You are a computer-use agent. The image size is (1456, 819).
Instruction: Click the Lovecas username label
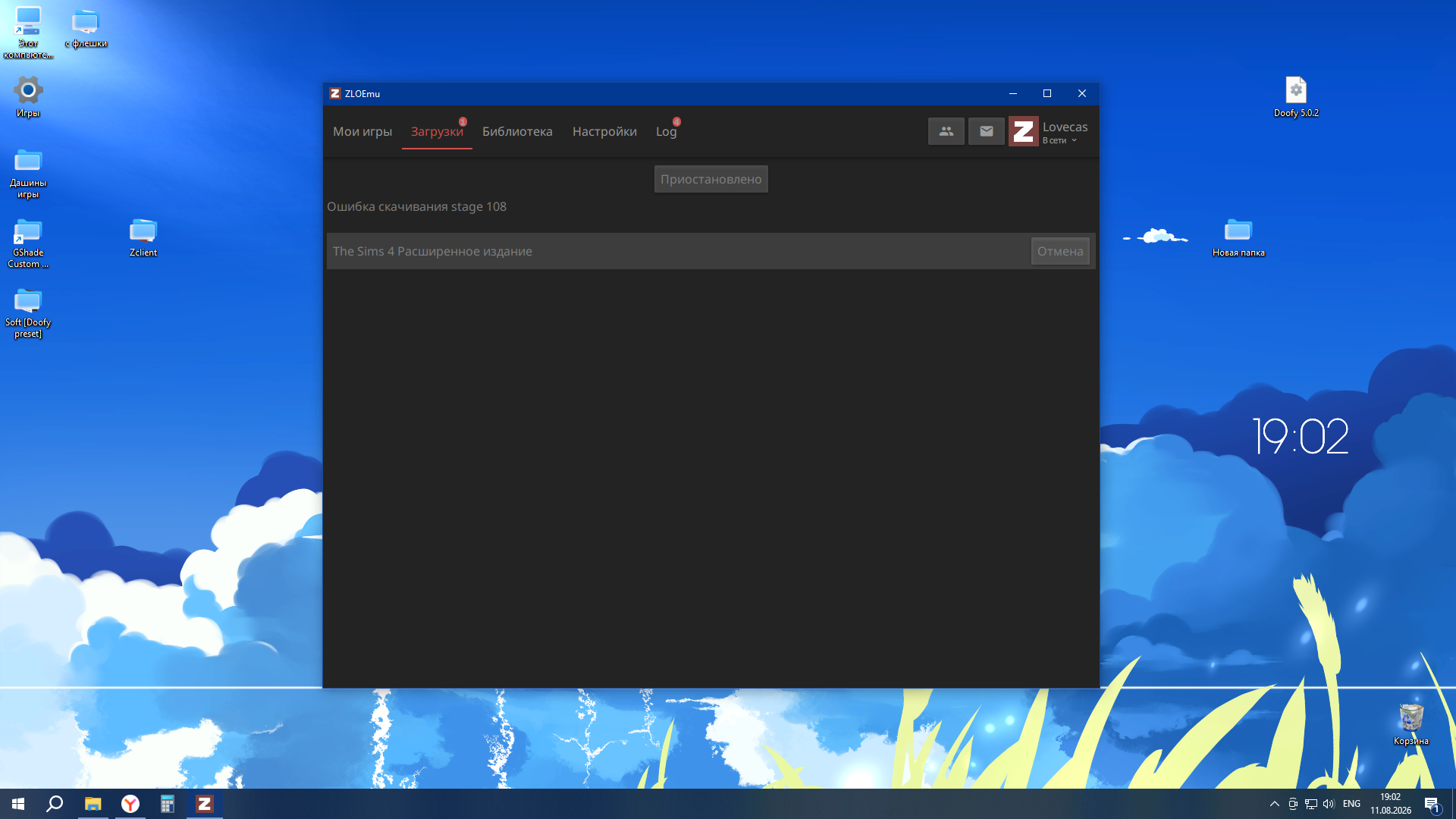[x=1065, y=127]
